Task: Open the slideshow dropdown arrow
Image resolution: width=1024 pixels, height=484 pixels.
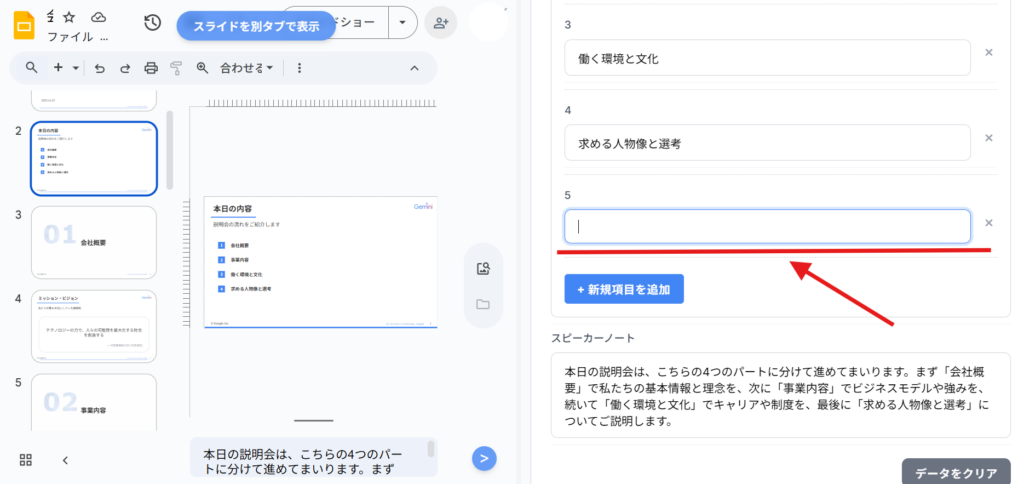Action: [x=402, y=22]
